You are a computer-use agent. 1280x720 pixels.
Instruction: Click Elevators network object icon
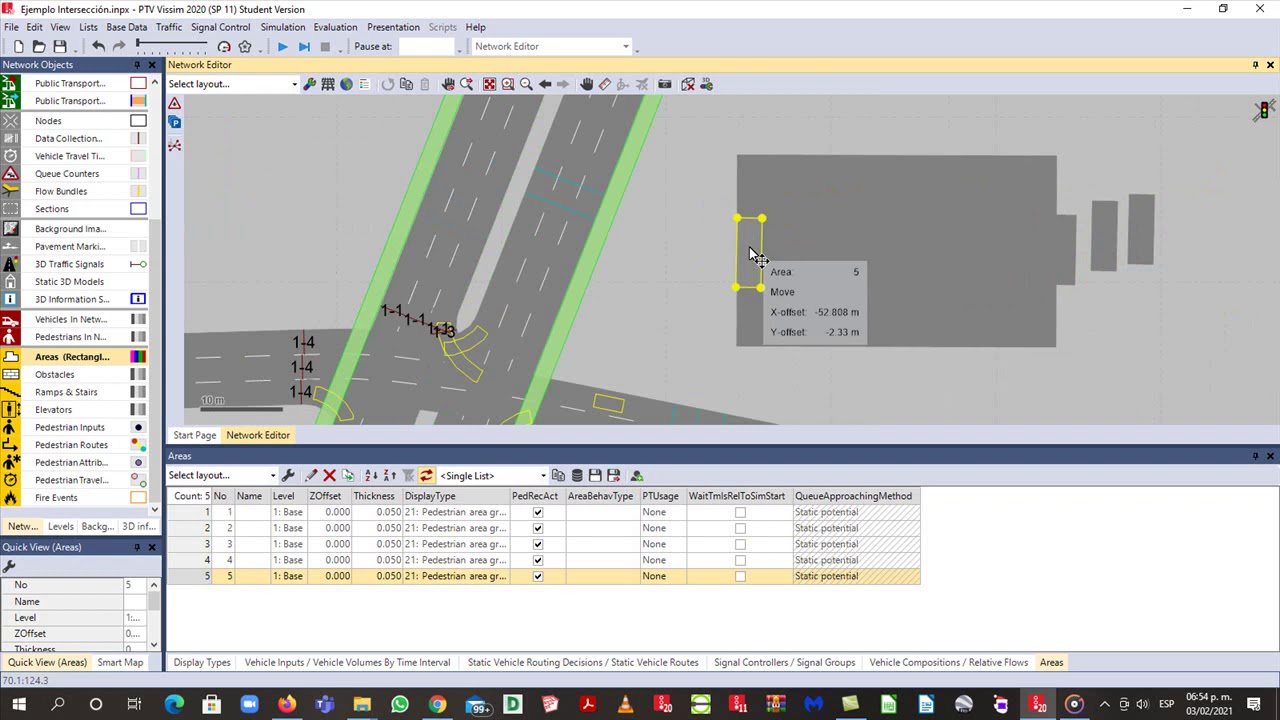10,409
